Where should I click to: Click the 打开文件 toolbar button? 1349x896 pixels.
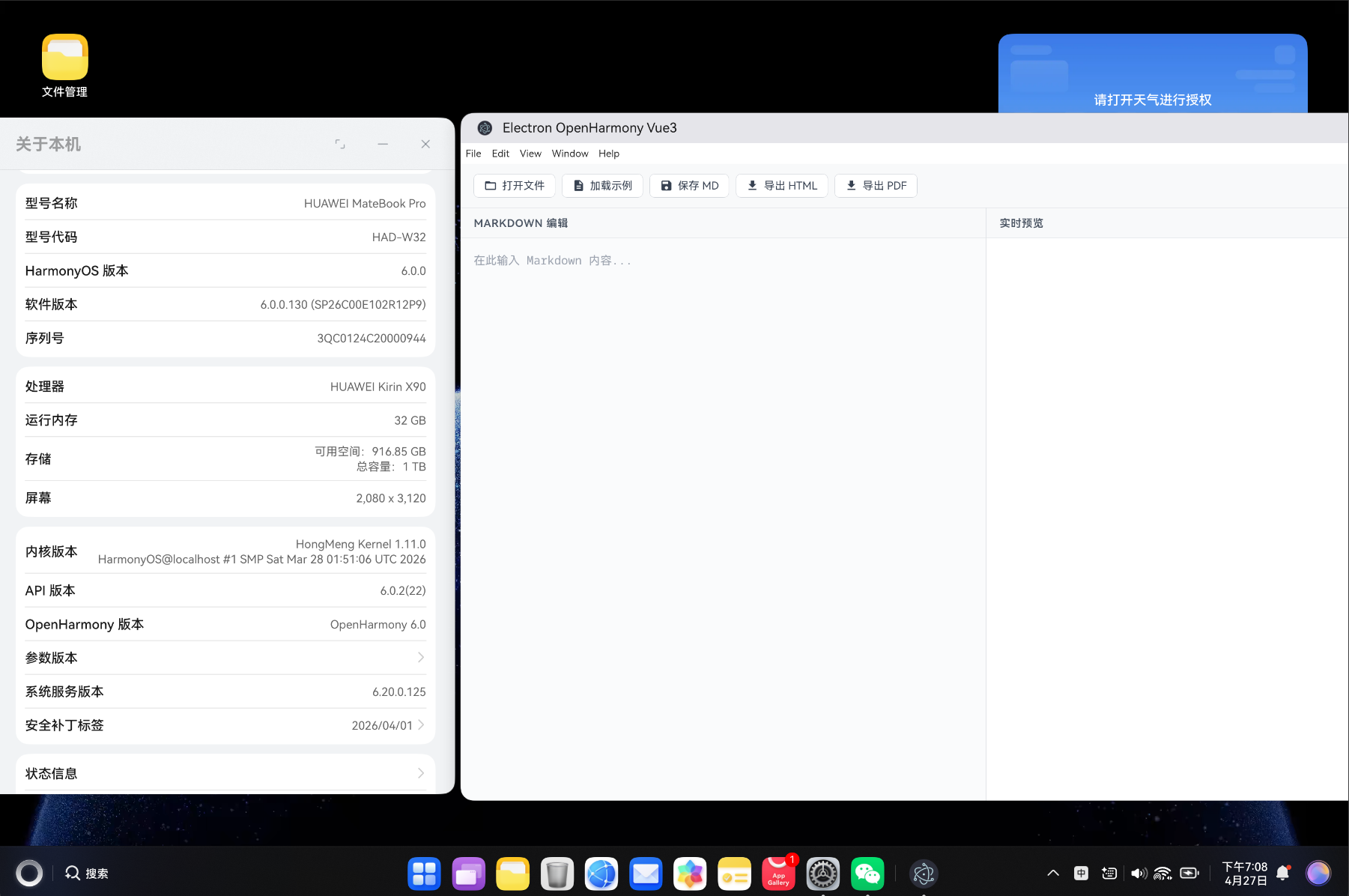pos(515,186)
